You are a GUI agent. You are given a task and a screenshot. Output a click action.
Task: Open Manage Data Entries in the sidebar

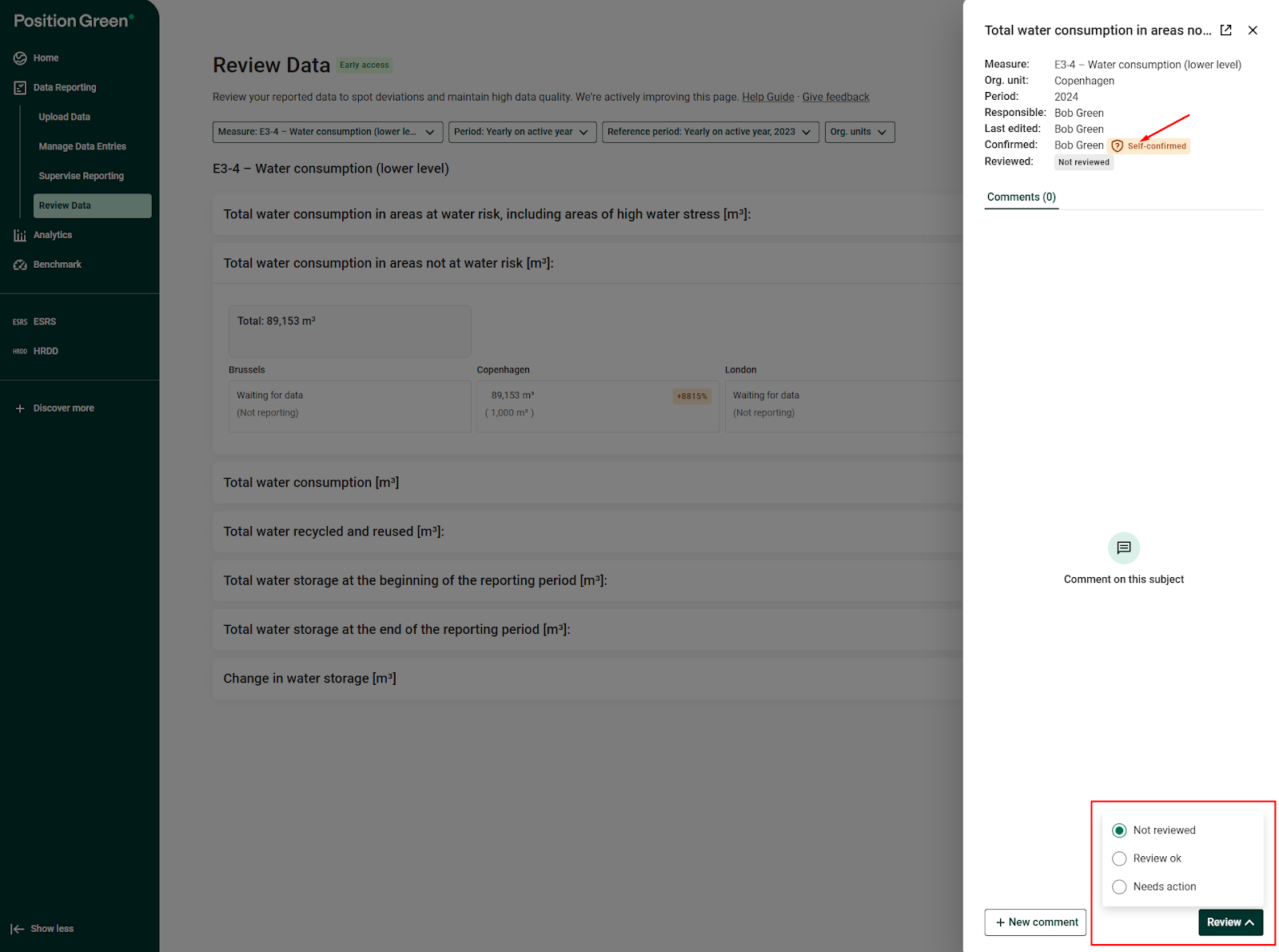[x=82, y=147]
